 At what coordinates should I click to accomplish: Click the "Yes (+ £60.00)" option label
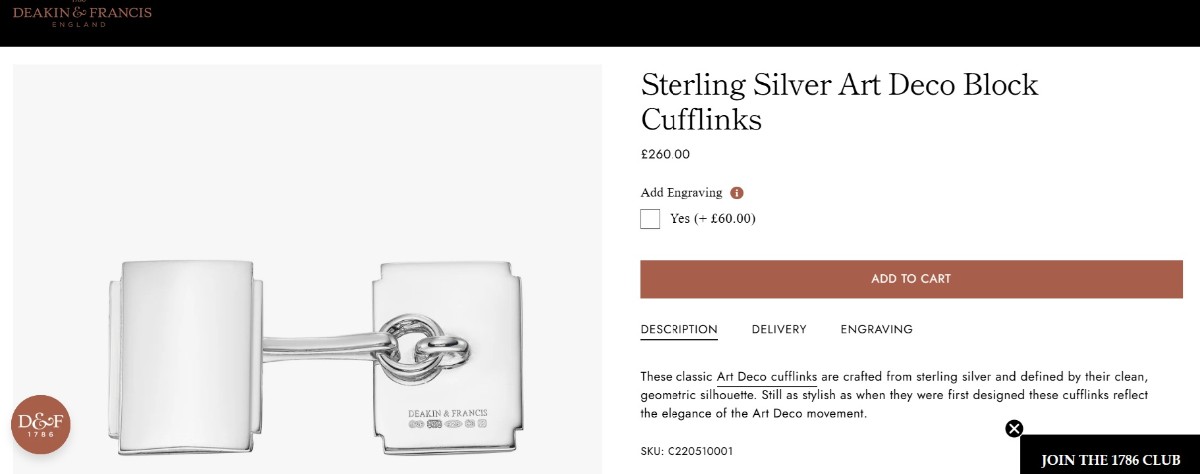coord(712,219)
